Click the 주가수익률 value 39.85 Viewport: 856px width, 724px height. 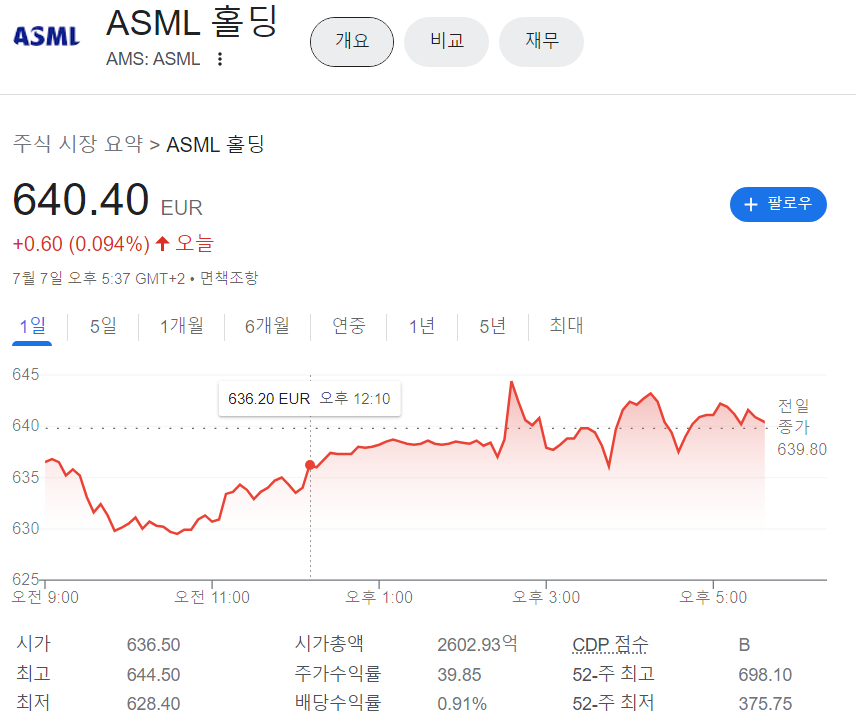[459, 675]
